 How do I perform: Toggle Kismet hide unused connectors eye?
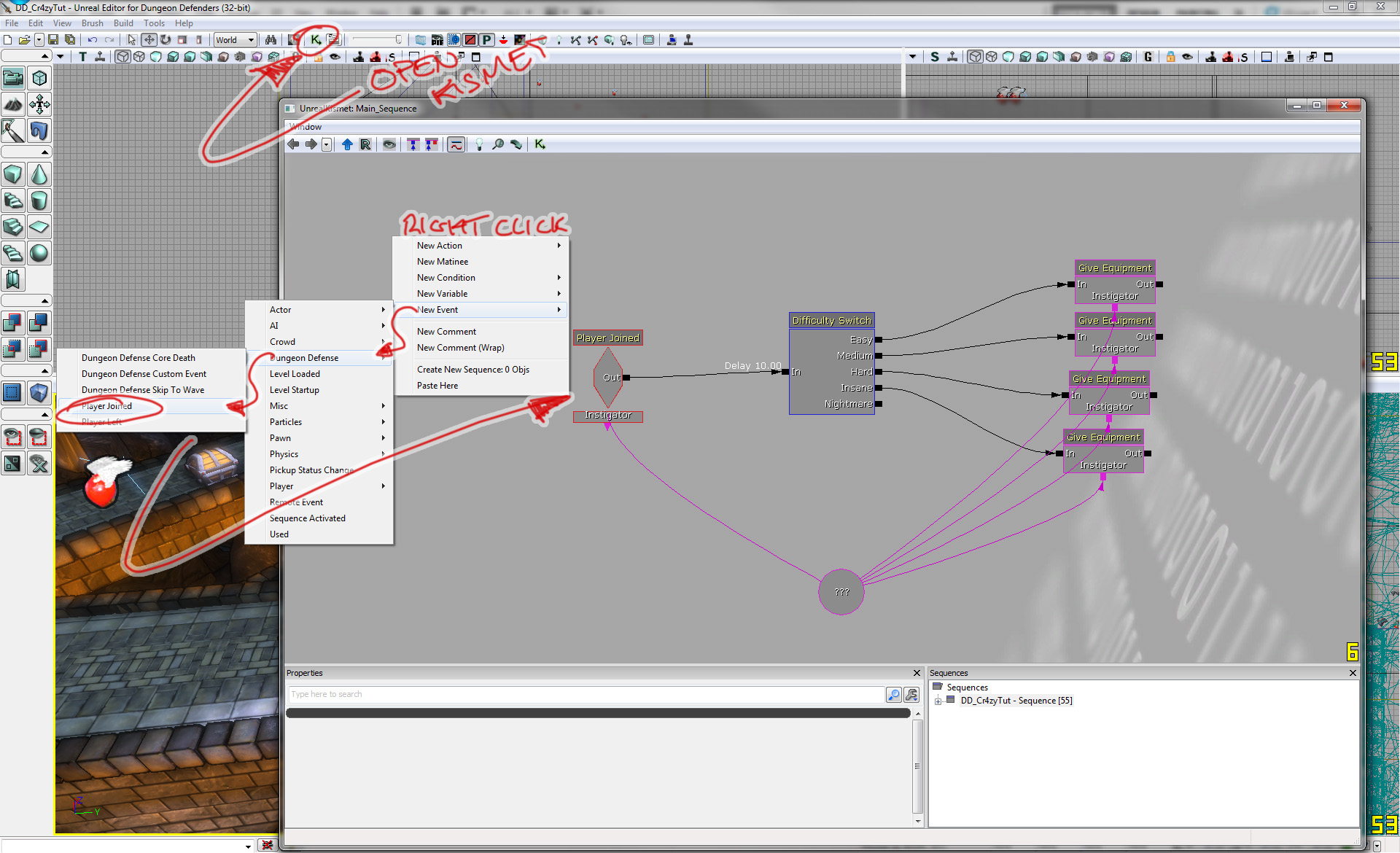pyautogui.click(x=389, y=144)
